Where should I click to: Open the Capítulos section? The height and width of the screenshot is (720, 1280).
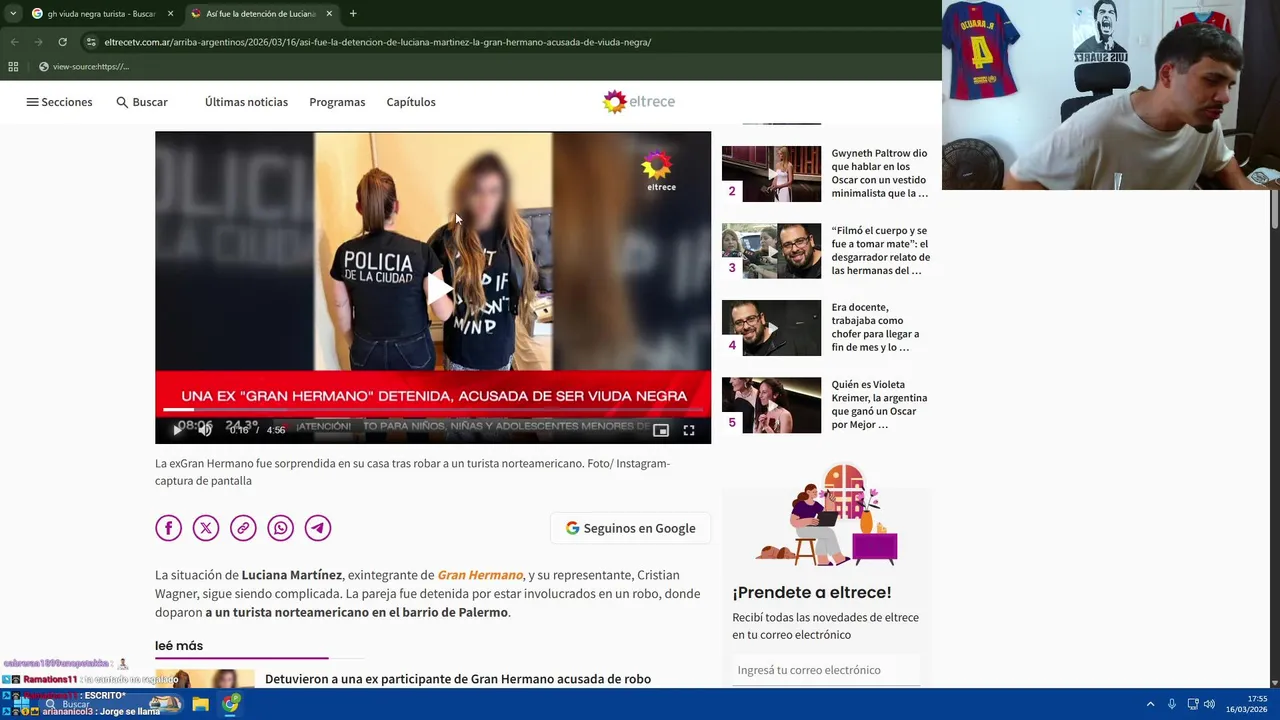411,102
